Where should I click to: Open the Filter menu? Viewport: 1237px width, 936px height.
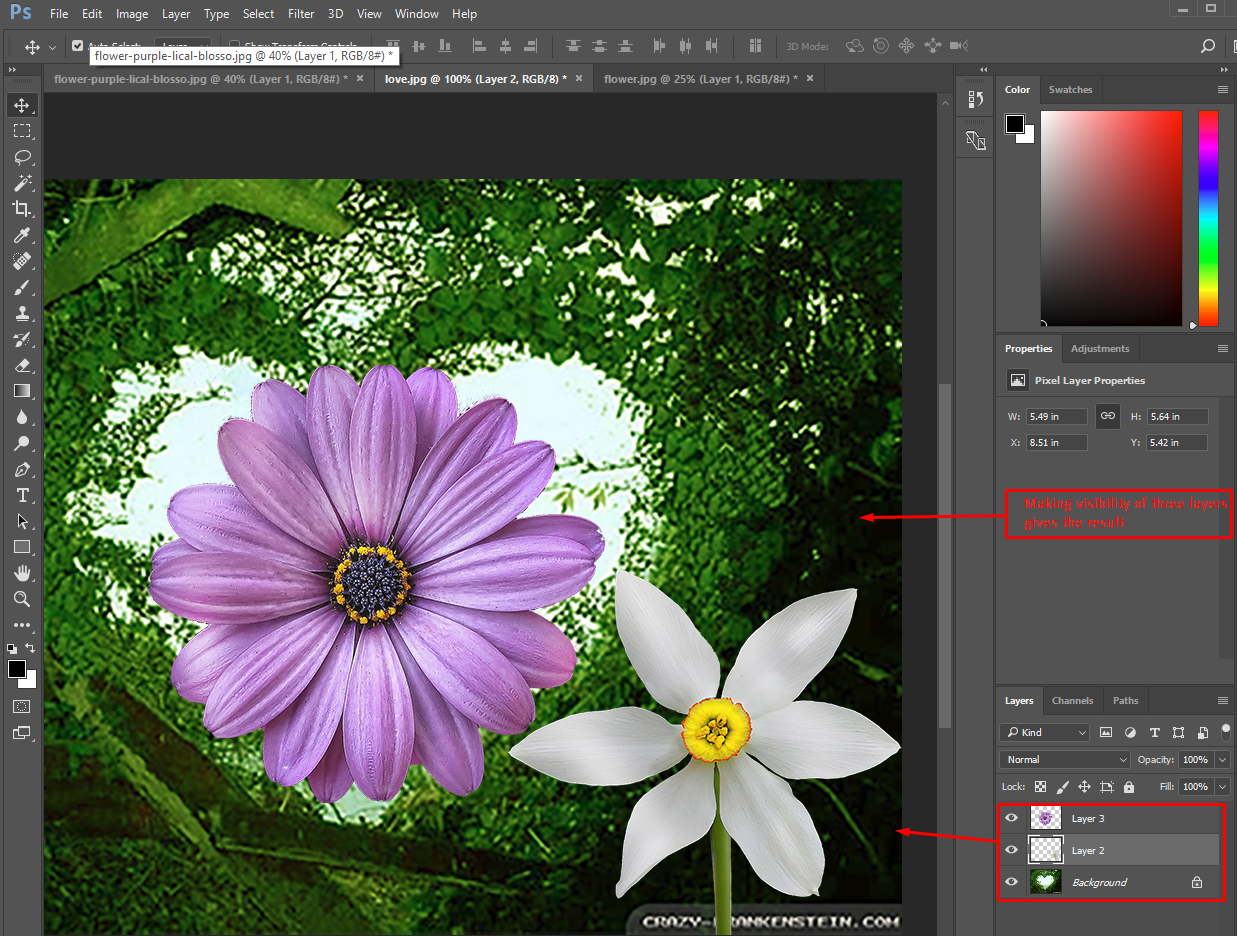click(301, 13)
